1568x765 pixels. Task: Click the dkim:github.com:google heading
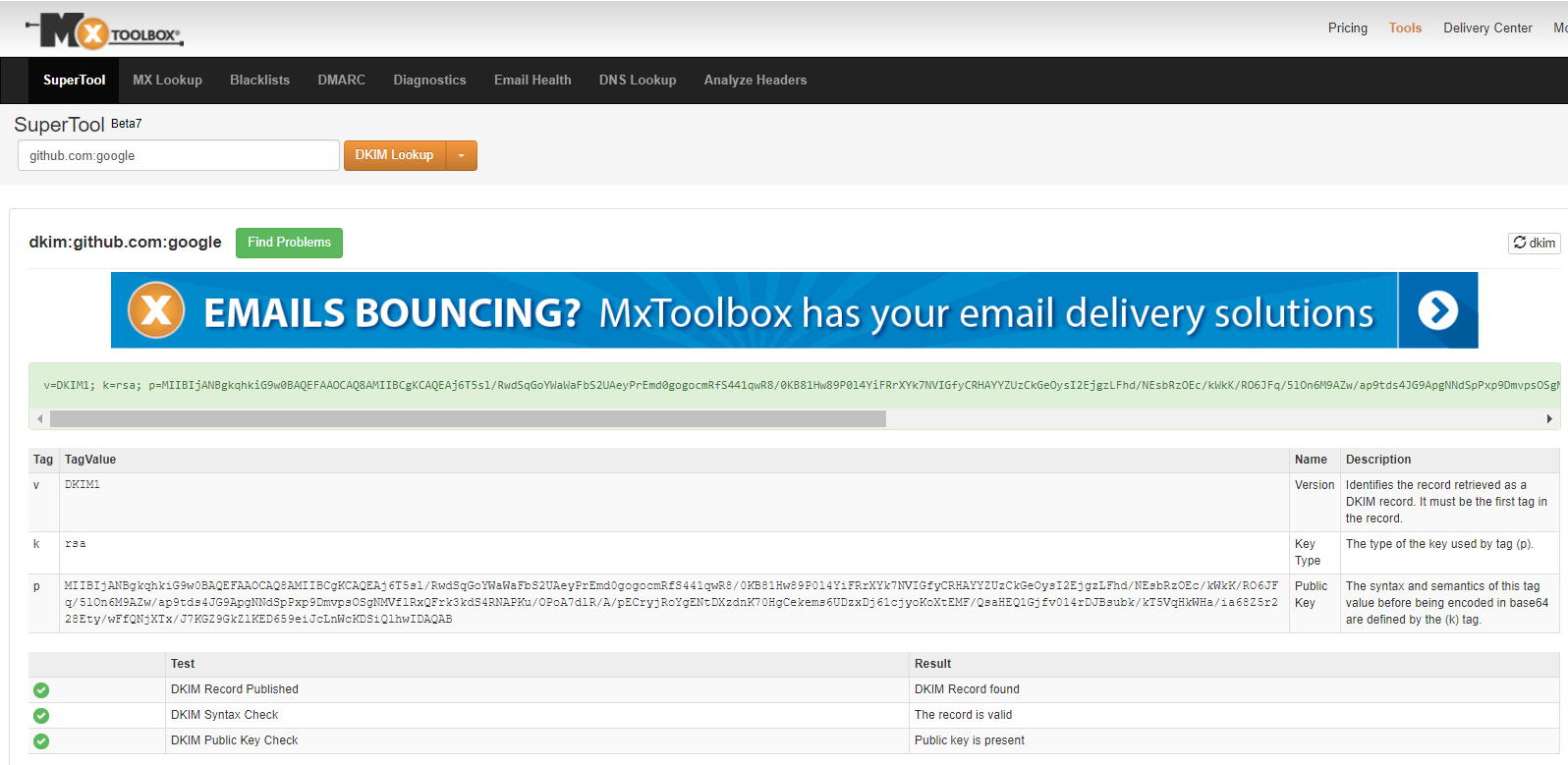(x=125, y=242)
